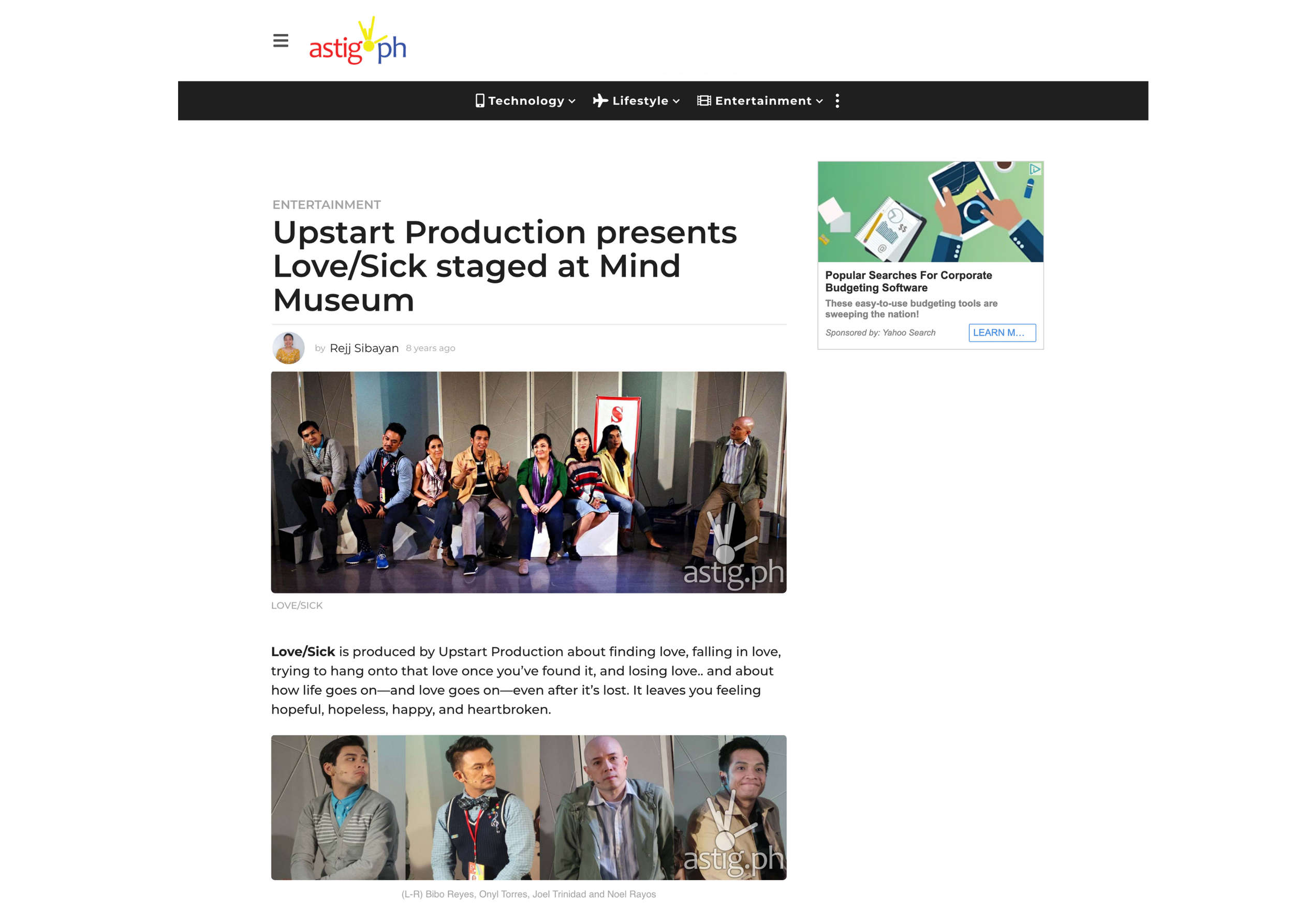
Task: Click Rejj Sibayan's author avatar
Action: 288,348
